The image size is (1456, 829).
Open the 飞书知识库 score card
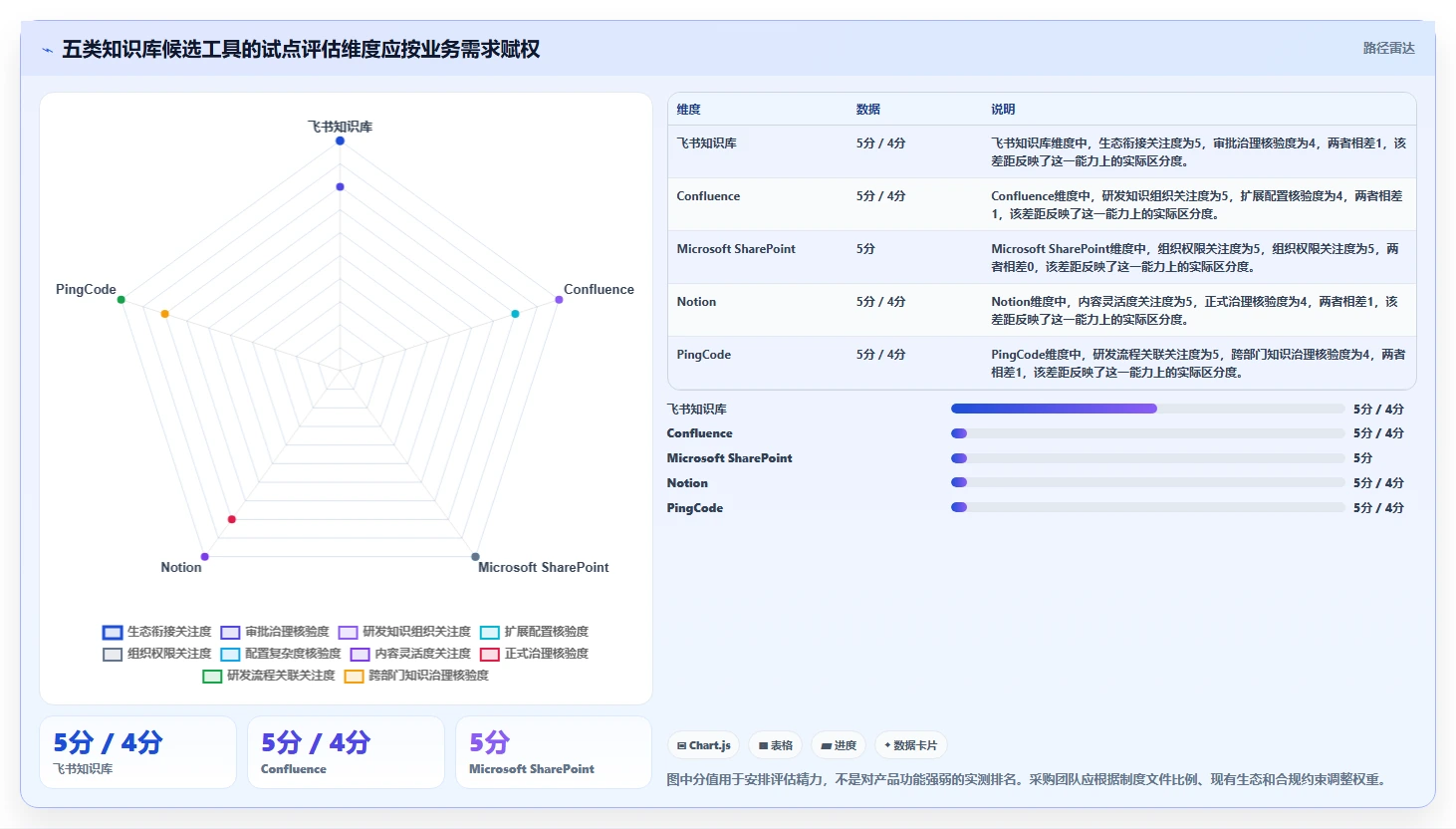[138, 752]
